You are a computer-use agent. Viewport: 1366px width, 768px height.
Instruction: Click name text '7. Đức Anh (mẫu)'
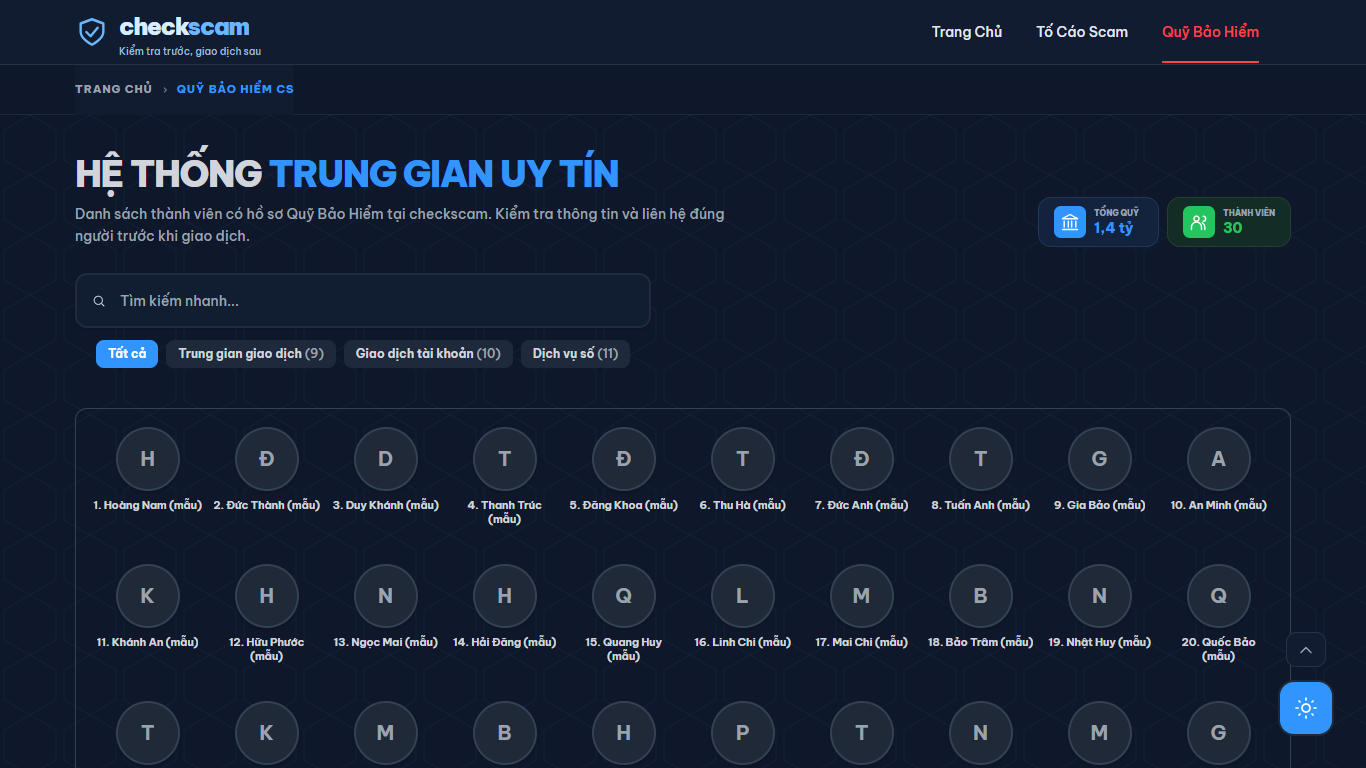(861, 505)
